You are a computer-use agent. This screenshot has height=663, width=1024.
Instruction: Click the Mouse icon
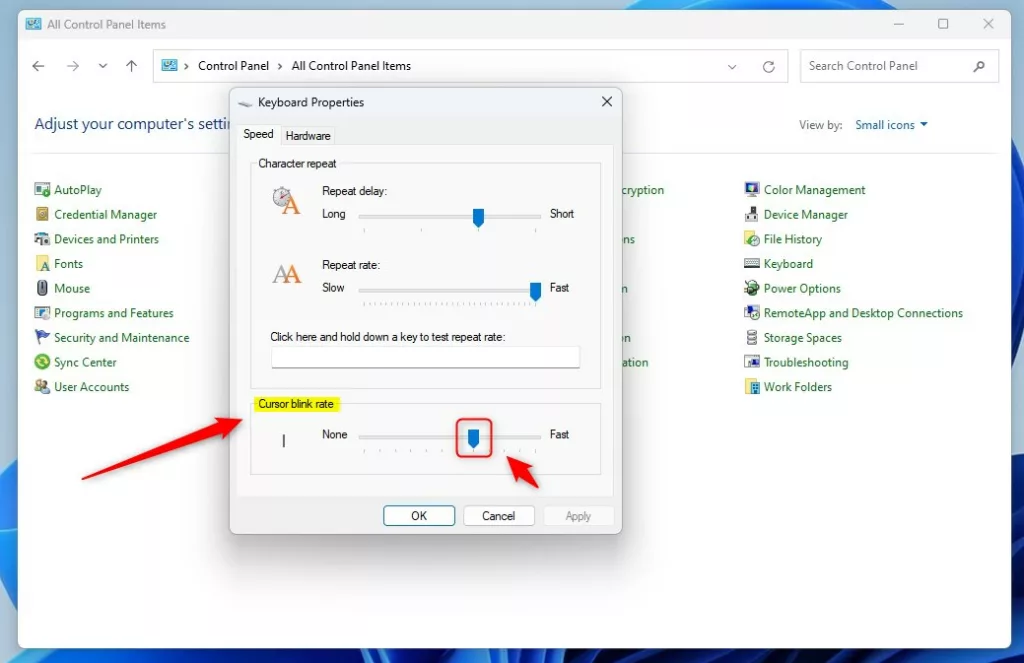coord(42,288)
